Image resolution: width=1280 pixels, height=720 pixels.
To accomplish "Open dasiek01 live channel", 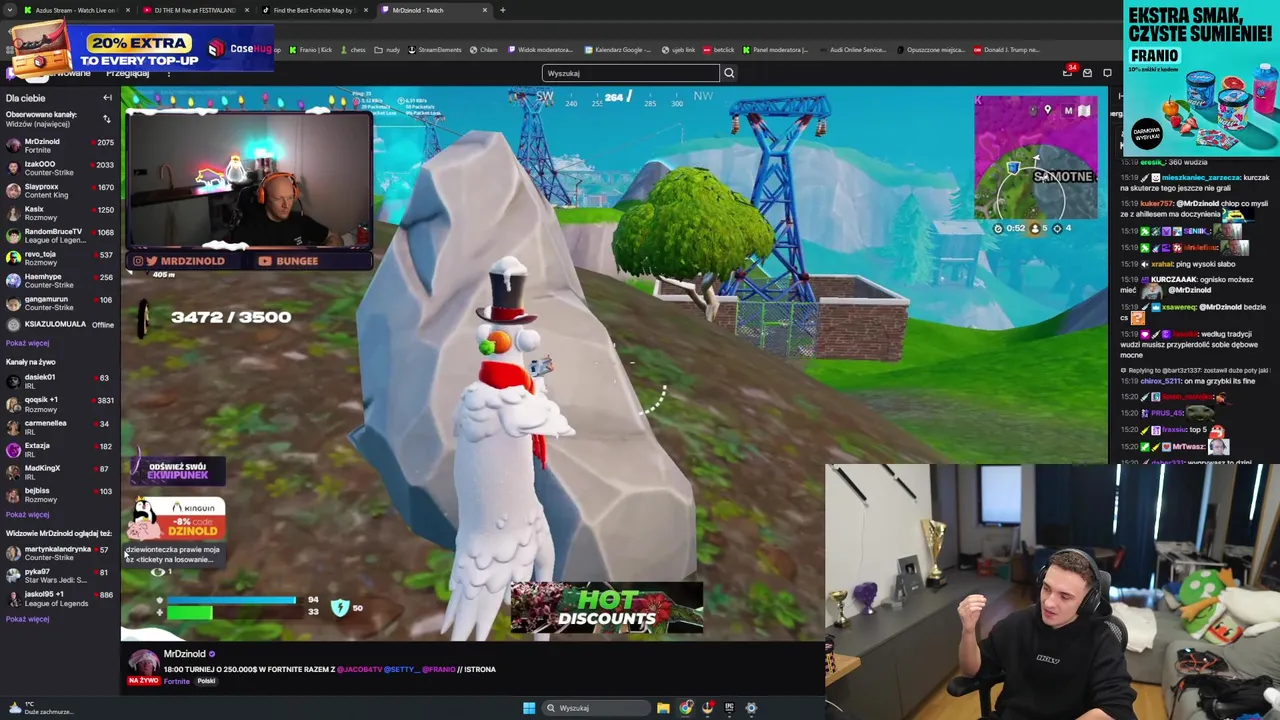I will tap(60, 381).
